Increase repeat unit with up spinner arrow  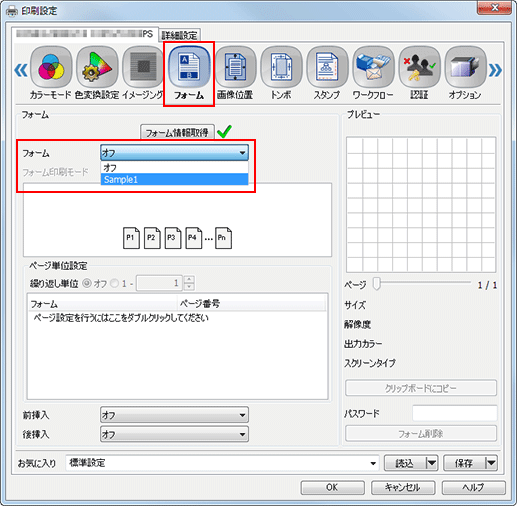coord(189,279)
